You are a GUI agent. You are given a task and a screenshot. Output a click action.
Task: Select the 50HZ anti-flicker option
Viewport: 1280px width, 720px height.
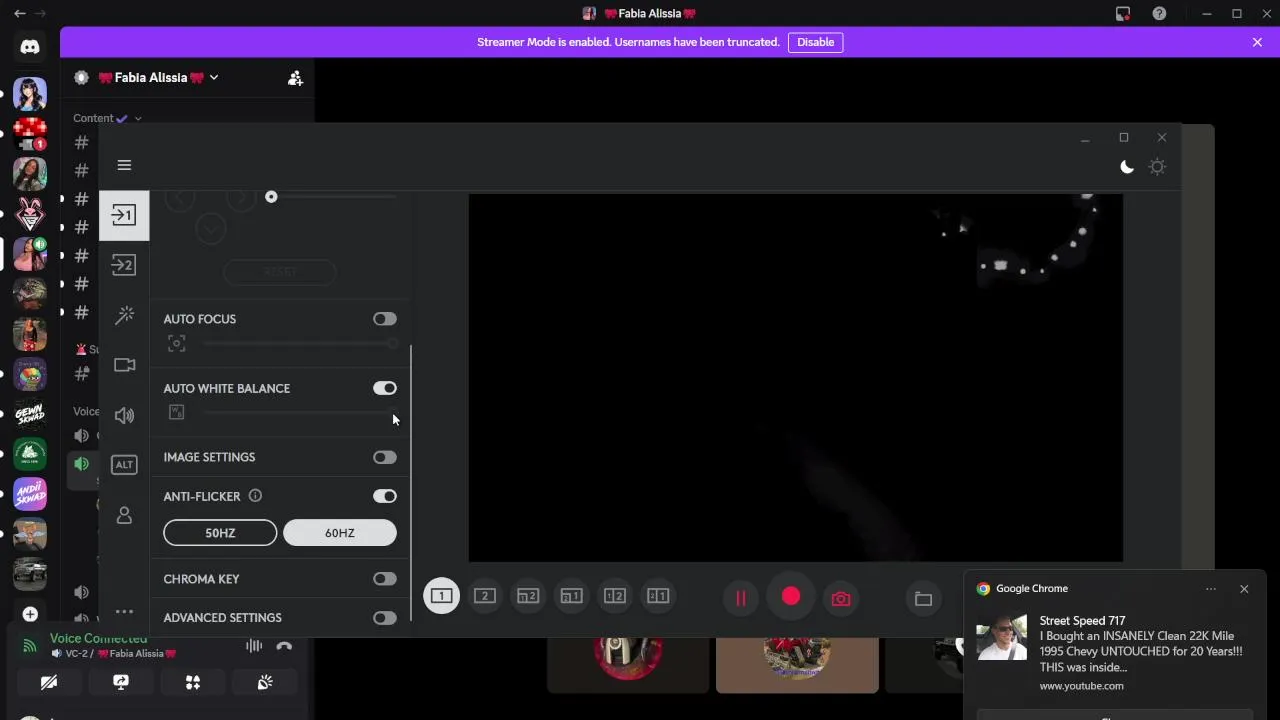click(220, 533)
